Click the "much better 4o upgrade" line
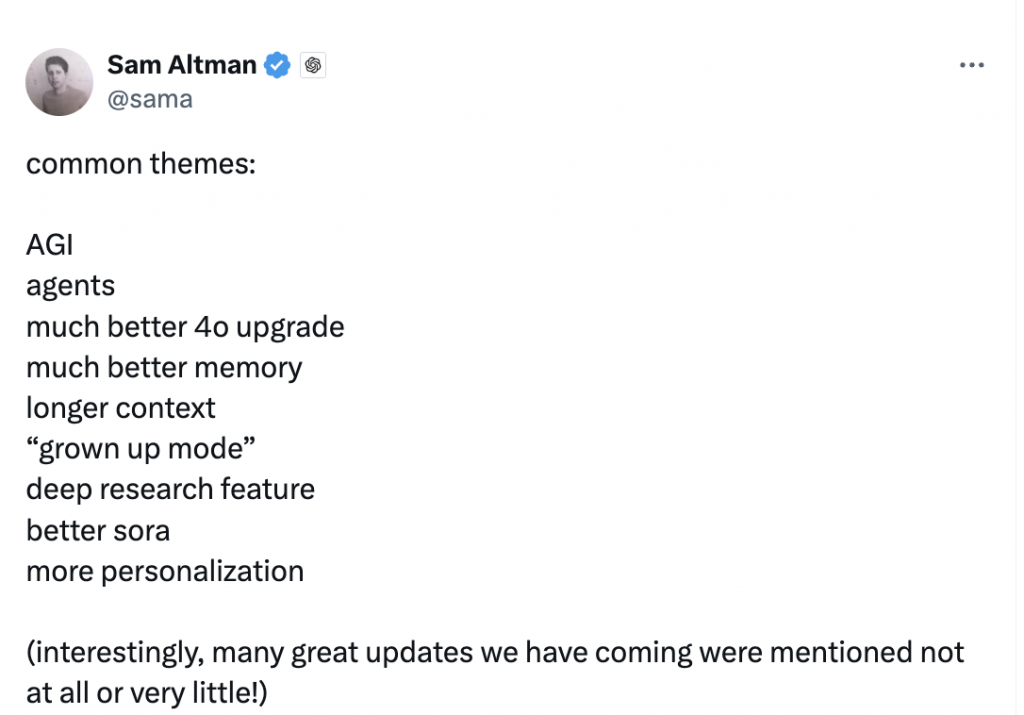Image resolution: width=1024 pixels, height=715 pixels. (x=185, y=327)
